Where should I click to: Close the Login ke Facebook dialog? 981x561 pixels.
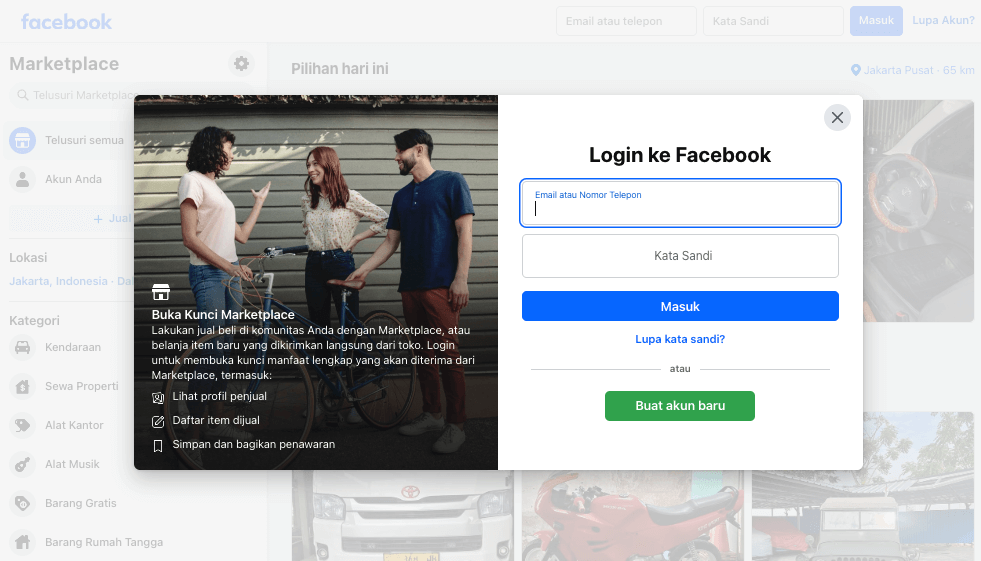tap(837, 118)
